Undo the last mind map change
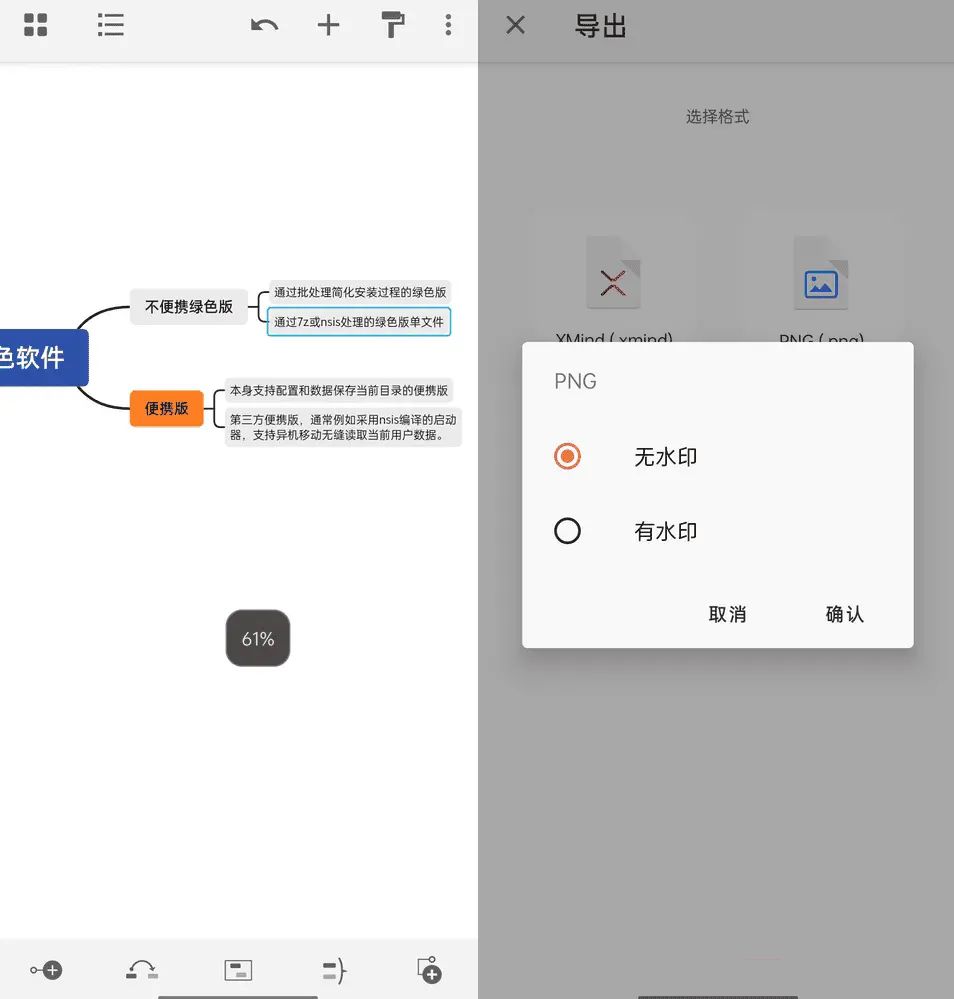Screen dimensions: 954x999 [263, 25]
